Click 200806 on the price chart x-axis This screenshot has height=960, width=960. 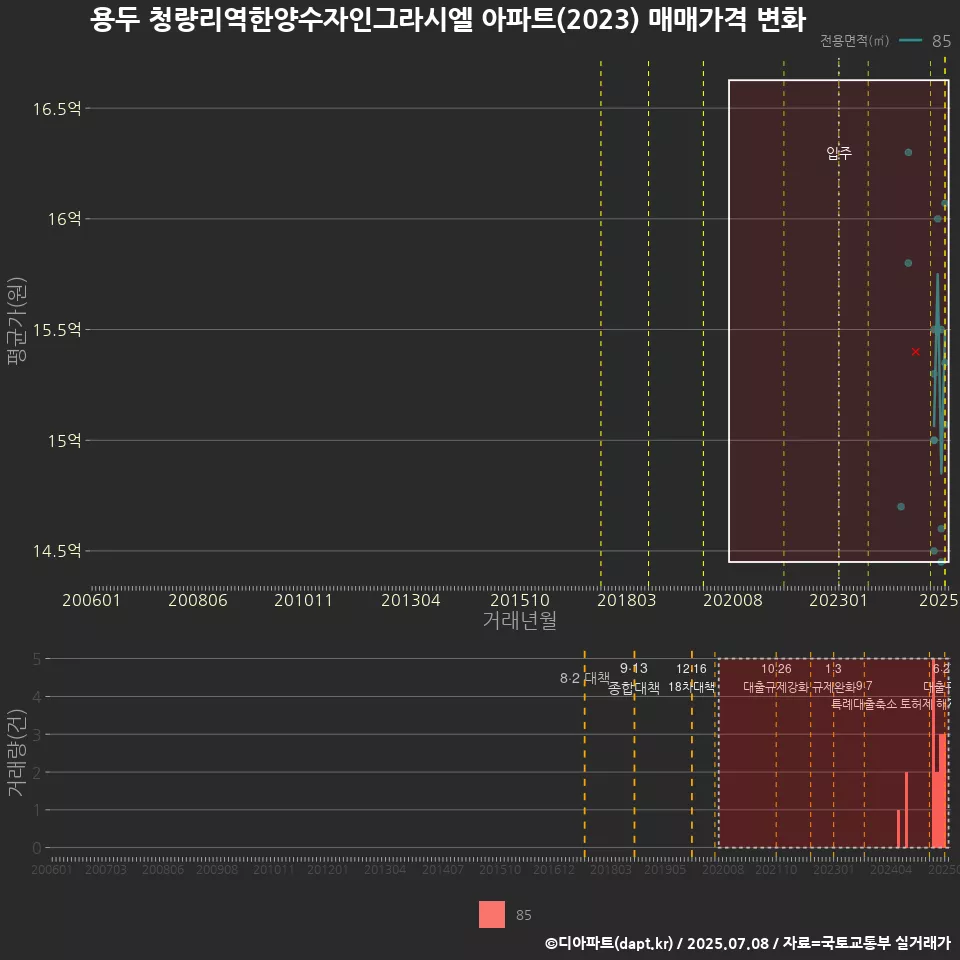(x=198, y=600)
